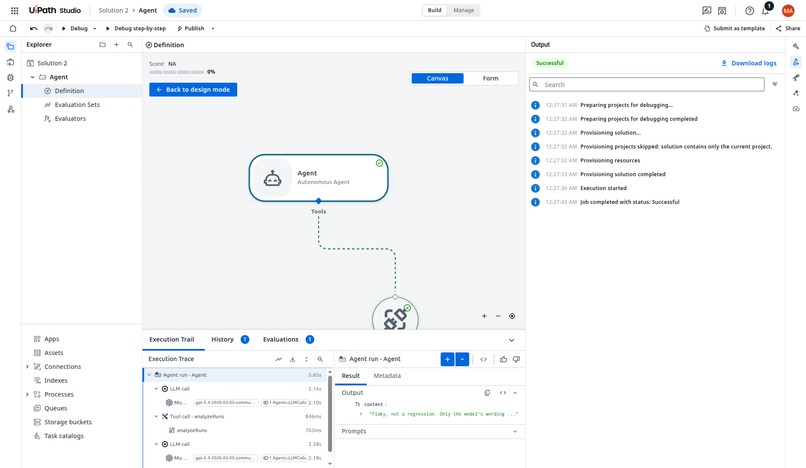Open the help question mark icon
806x468 pixels.
[749, 11]
